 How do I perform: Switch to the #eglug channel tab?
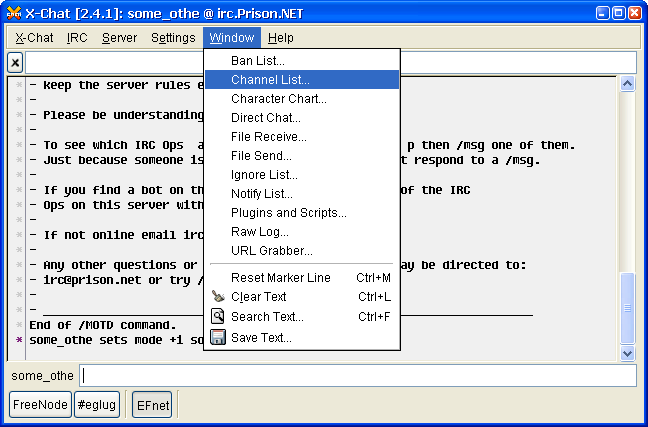point(97,404)
